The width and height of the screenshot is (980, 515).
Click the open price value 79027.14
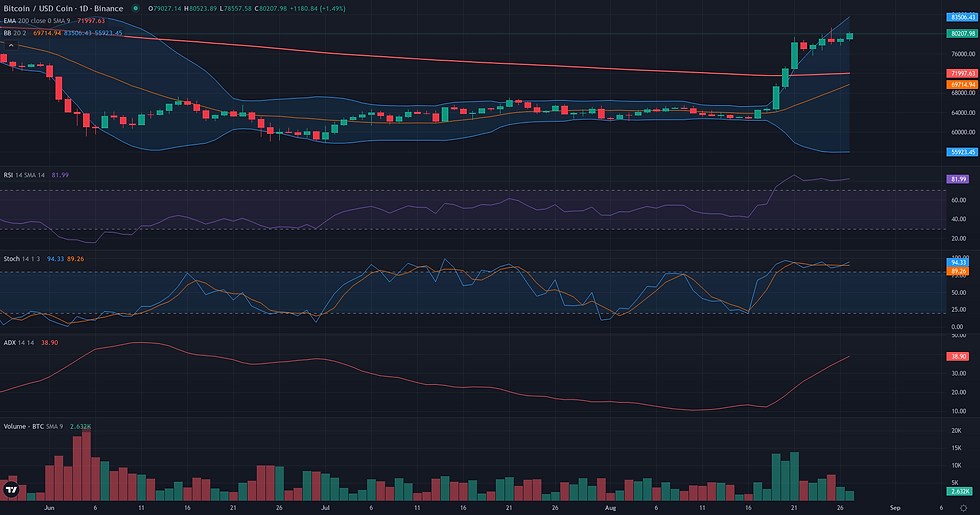coord(168,9)
